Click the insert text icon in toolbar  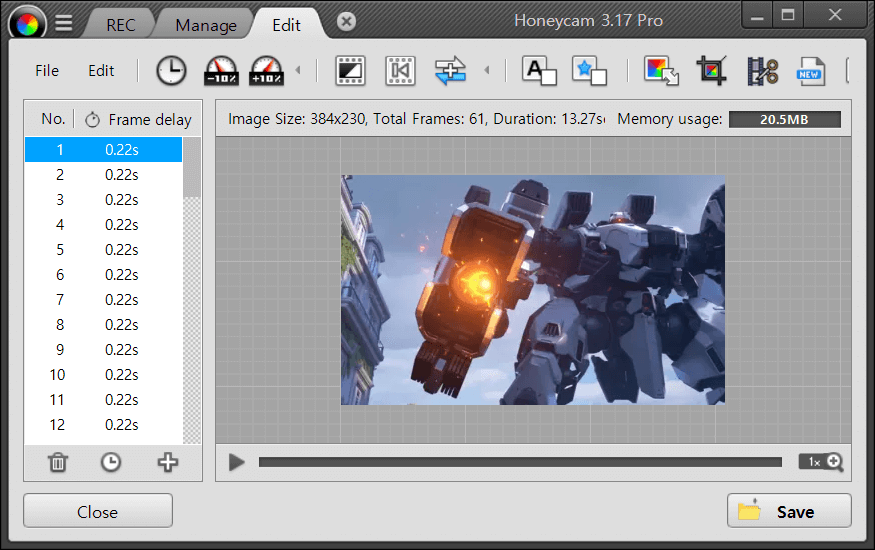[x=539, y=71]
